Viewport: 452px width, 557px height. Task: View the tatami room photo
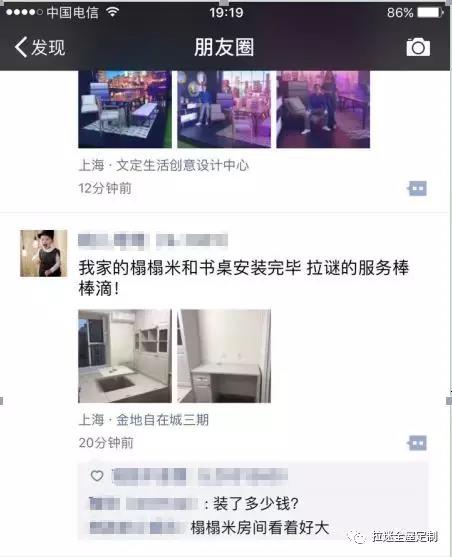(125, 356)
